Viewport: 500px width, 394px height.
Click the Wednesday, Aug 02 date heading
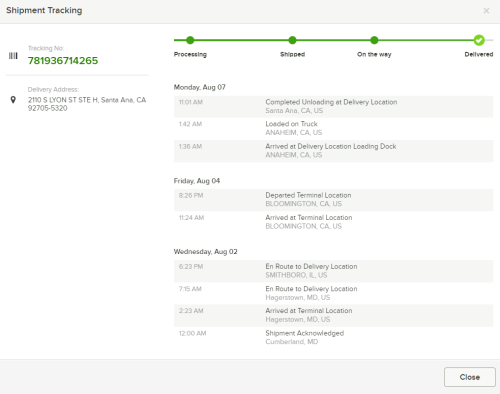coord(206,252)
